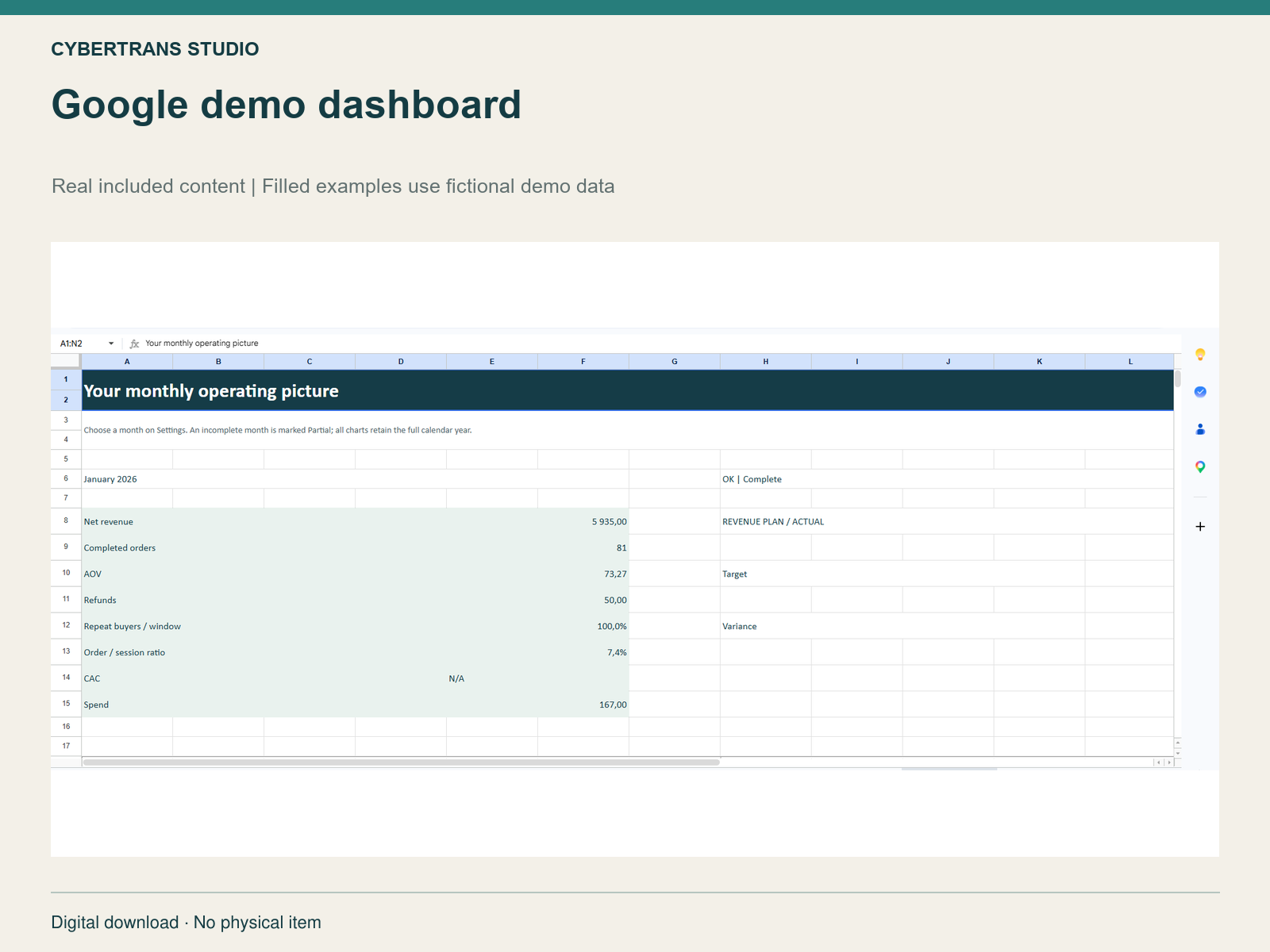
Task: Open Google Maps from the side panel
Action: [x=1200, y=467]
